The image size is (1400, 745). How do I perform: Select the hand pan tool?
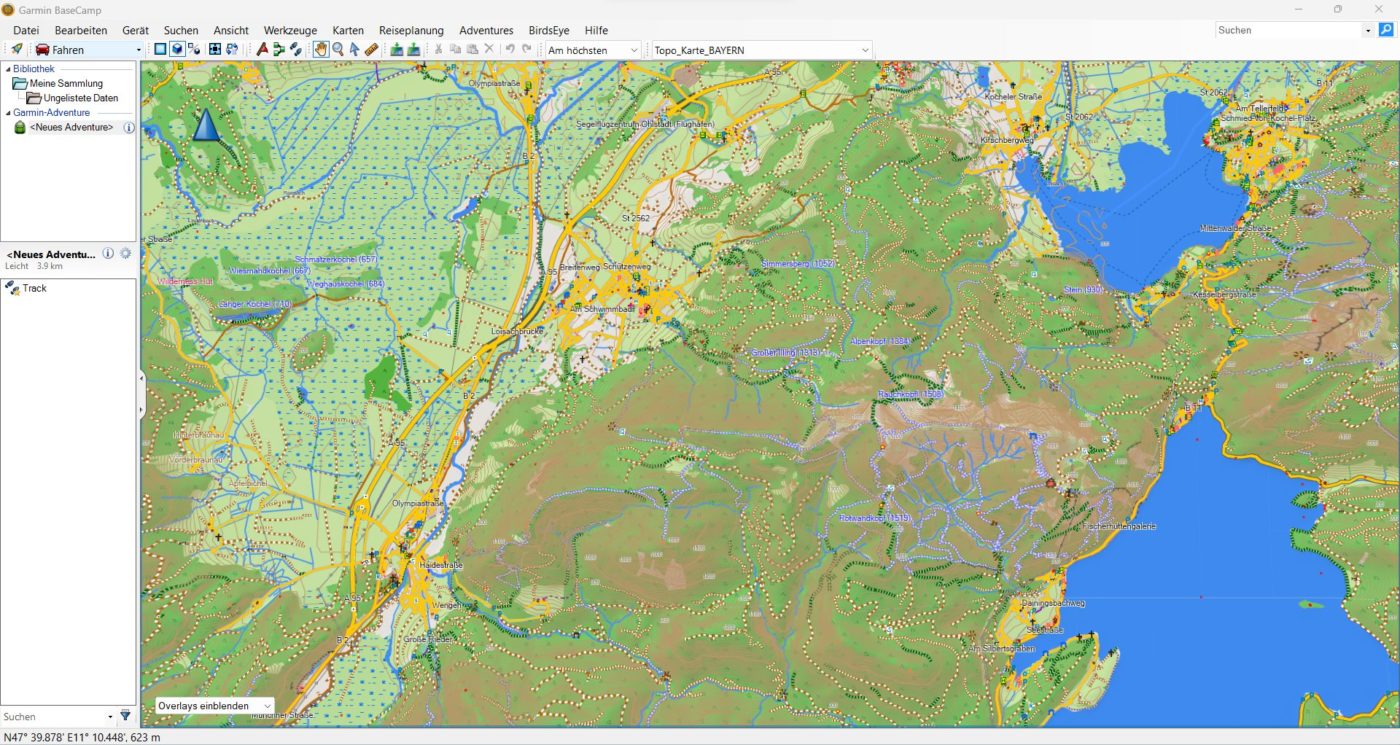(x=321, y=49)
